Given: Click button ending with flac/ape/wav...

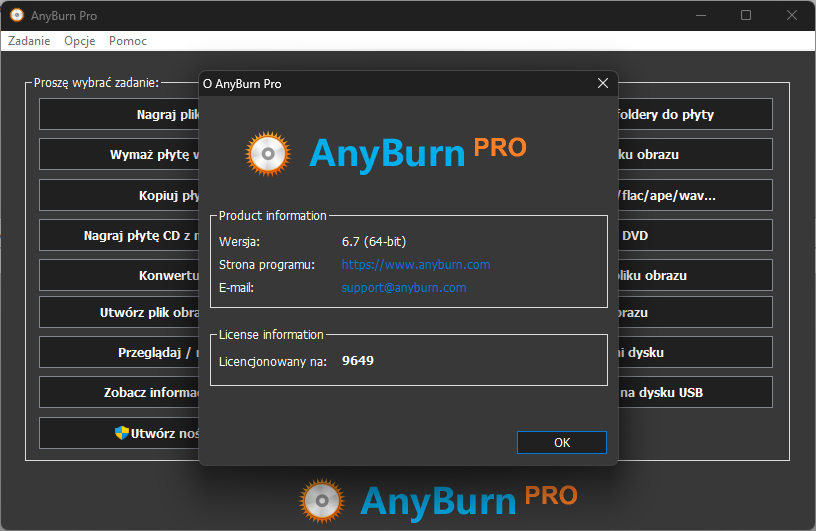Looking at the screenshot, I should pyautogui.click(x=695, y=195).
